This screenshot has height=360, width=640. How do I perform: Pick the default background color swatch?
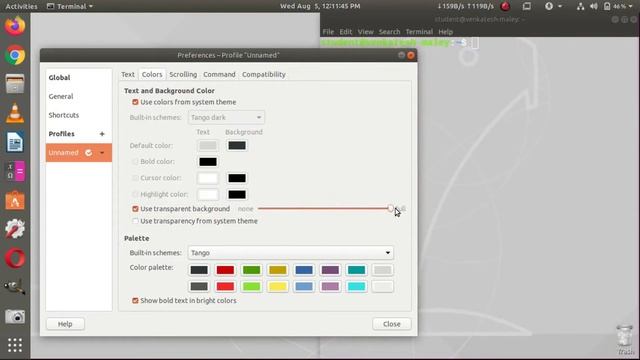click(x=237, y=146)
